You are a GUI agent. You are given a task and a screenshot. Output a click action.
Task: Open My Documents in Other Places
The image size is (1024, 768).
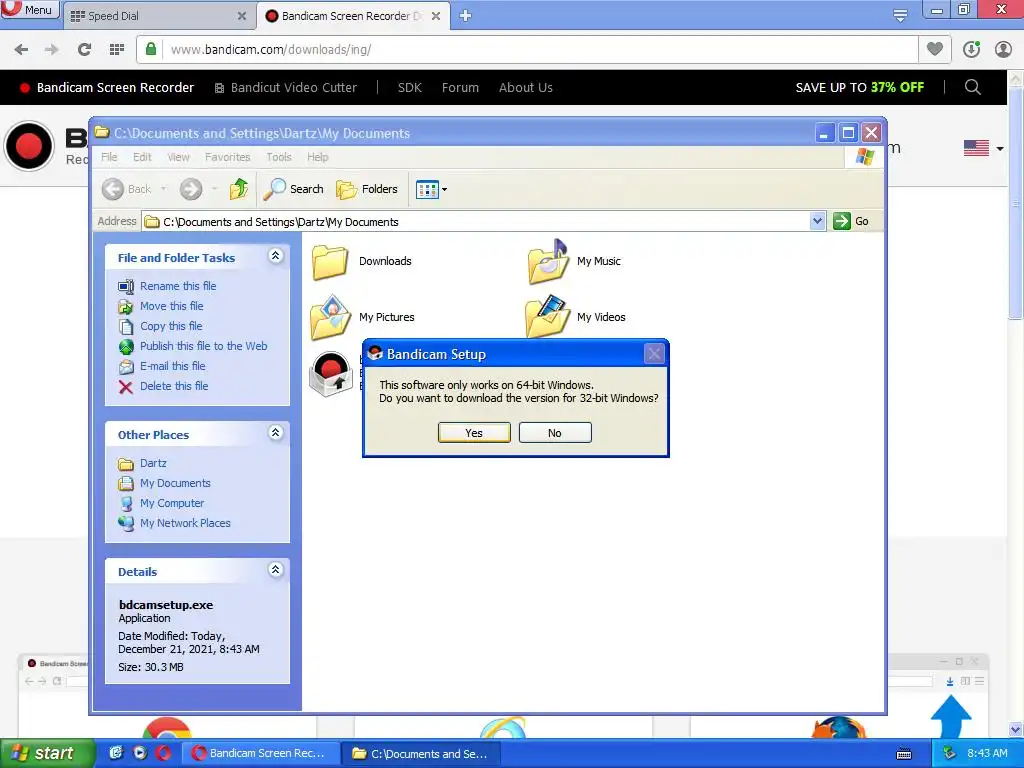[x=175, y=483]
